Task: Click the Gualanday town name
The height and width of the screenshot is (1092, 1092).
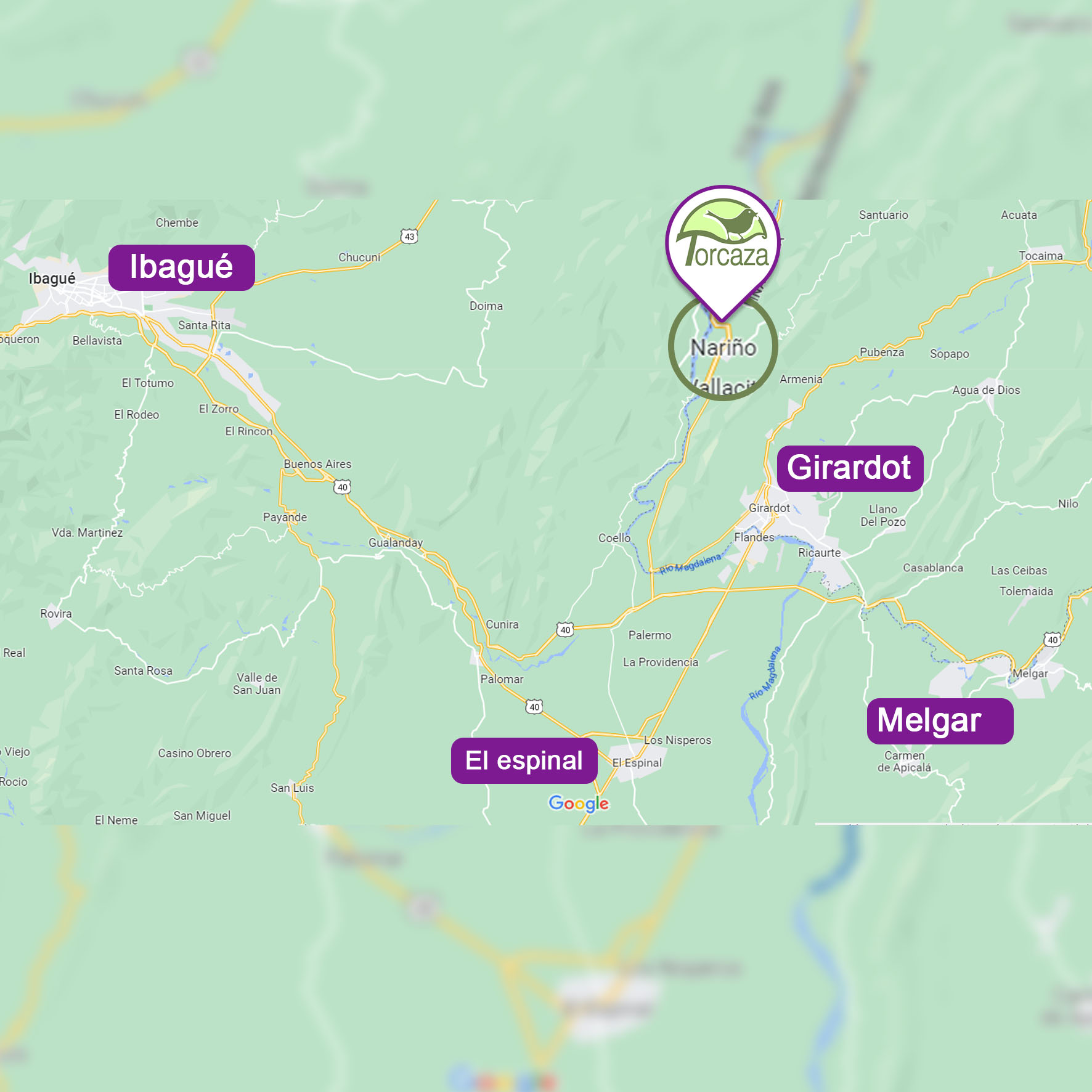Action: (x=396, y=542)
